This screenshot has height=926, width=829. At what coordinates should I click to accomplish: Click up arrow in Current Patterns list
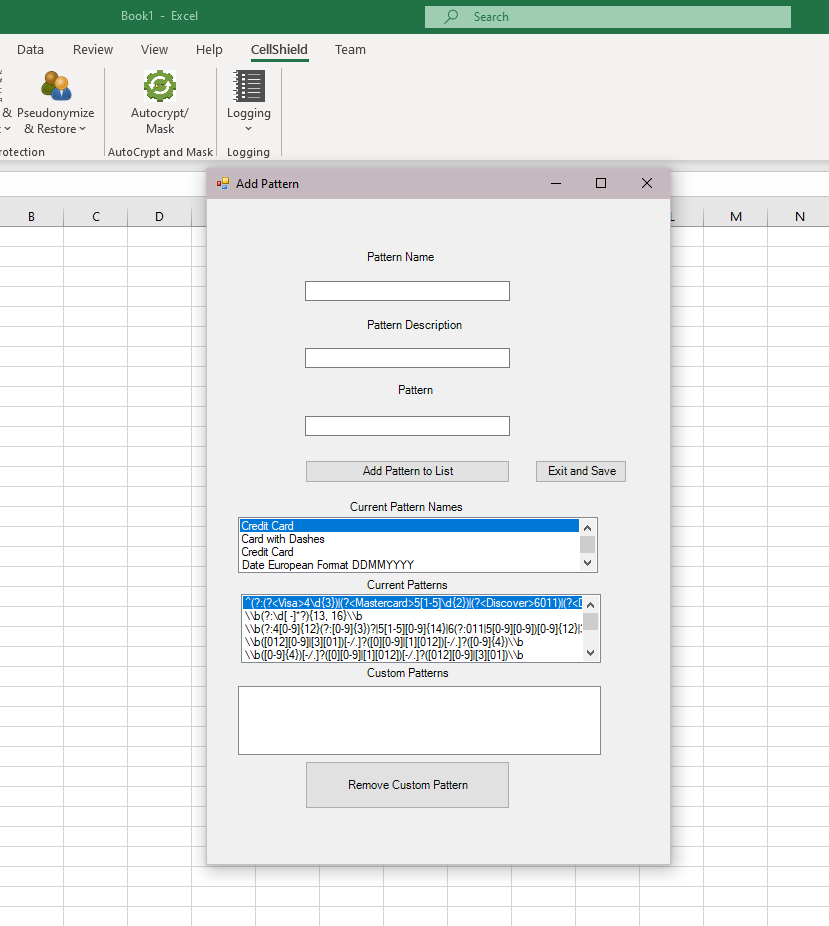590,605
